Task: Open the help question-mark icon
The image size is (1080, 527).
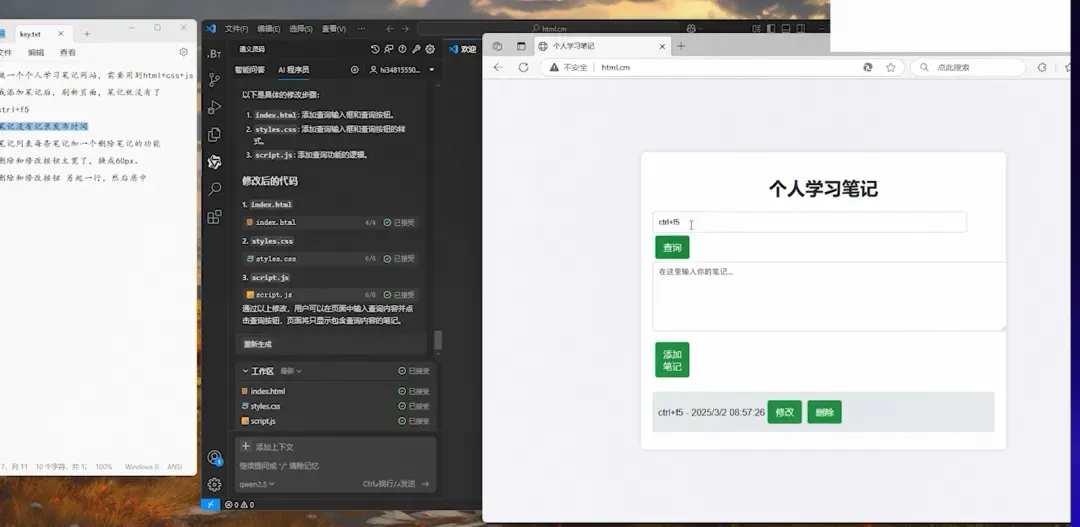Action: click(x=402, y=49)
